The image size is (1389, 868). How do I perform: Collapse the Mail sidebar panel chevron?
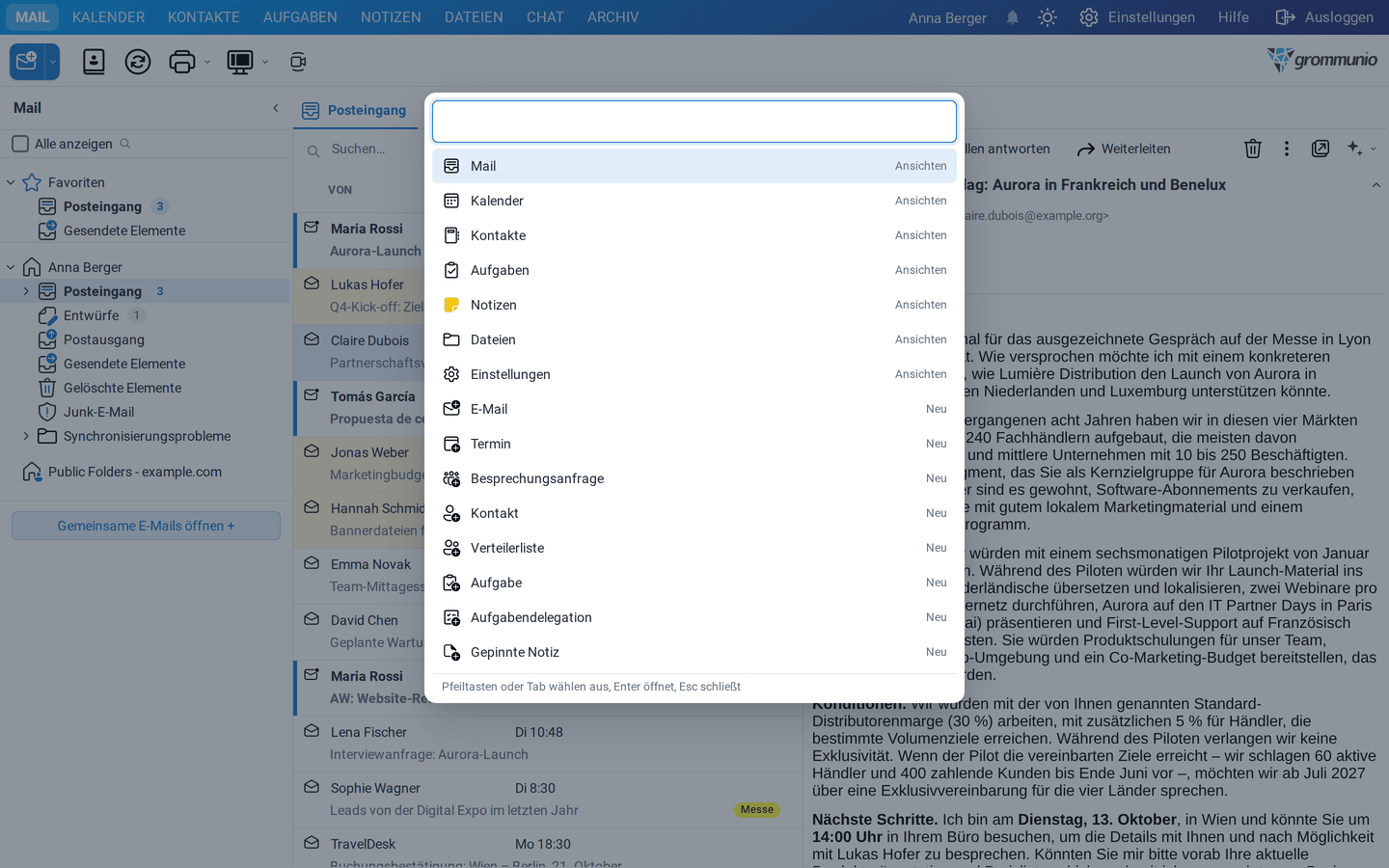(276, 108)
